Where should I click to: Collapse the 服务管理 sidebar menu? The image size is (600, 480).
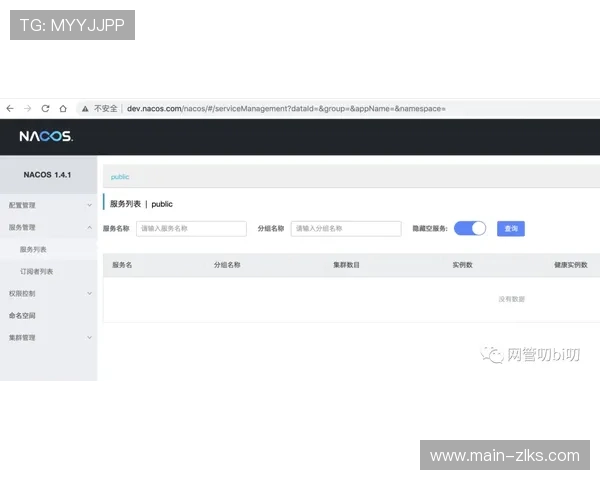pyautogui.click(x=49, y=227)
